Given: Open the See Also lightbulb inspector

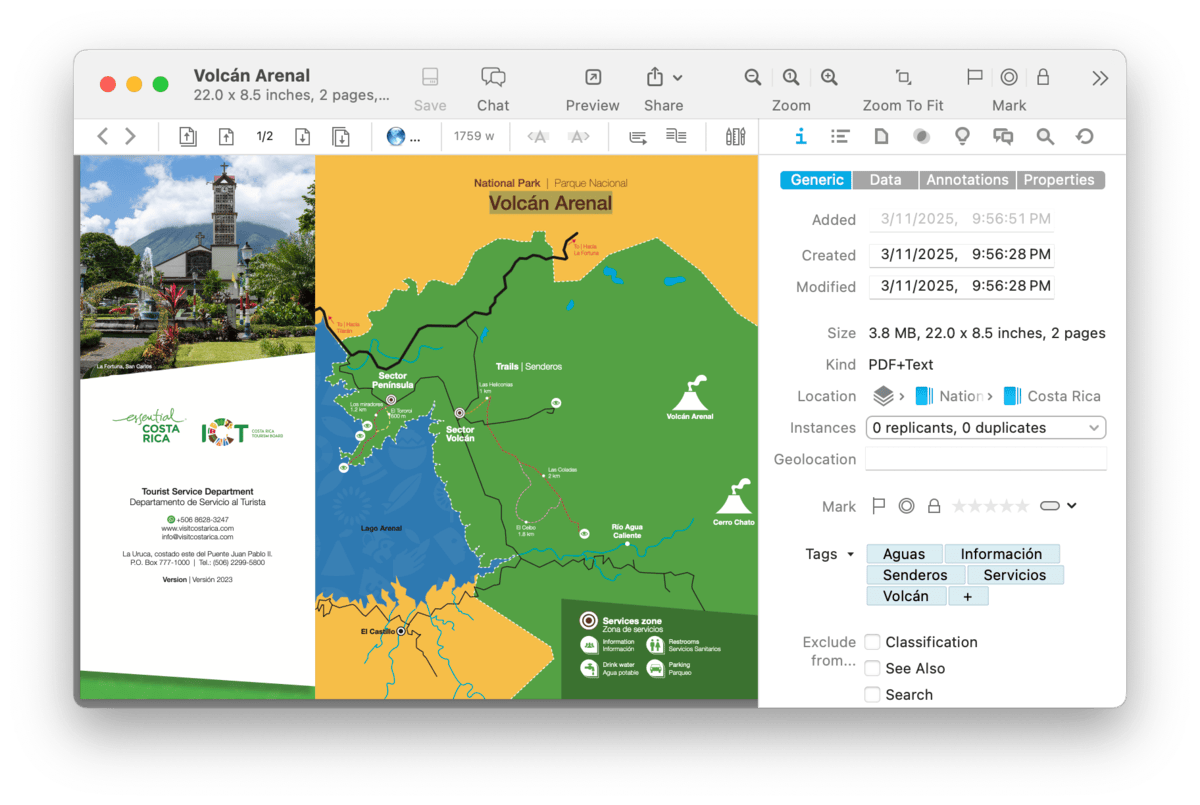Looking at the screenshot, I should (x=962, y=137).
